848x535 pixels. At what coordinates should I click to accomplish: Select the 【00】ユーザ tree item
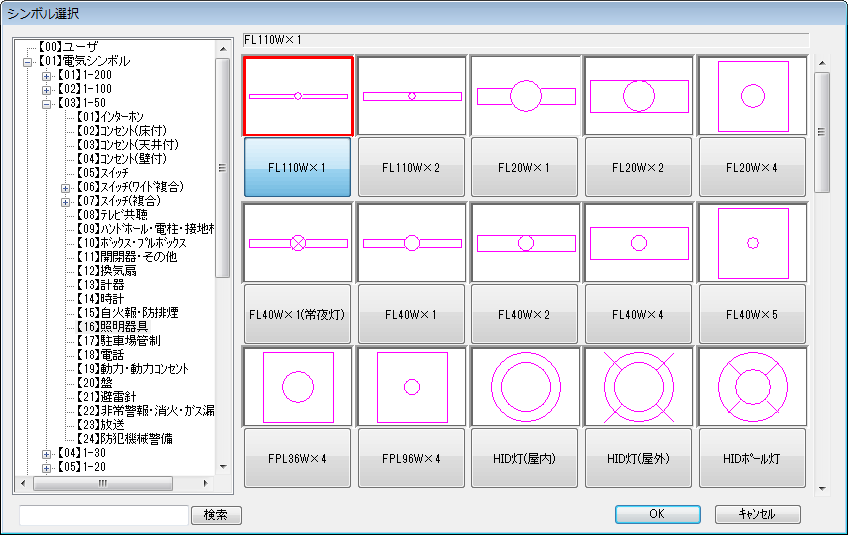[x=69, y=47]
